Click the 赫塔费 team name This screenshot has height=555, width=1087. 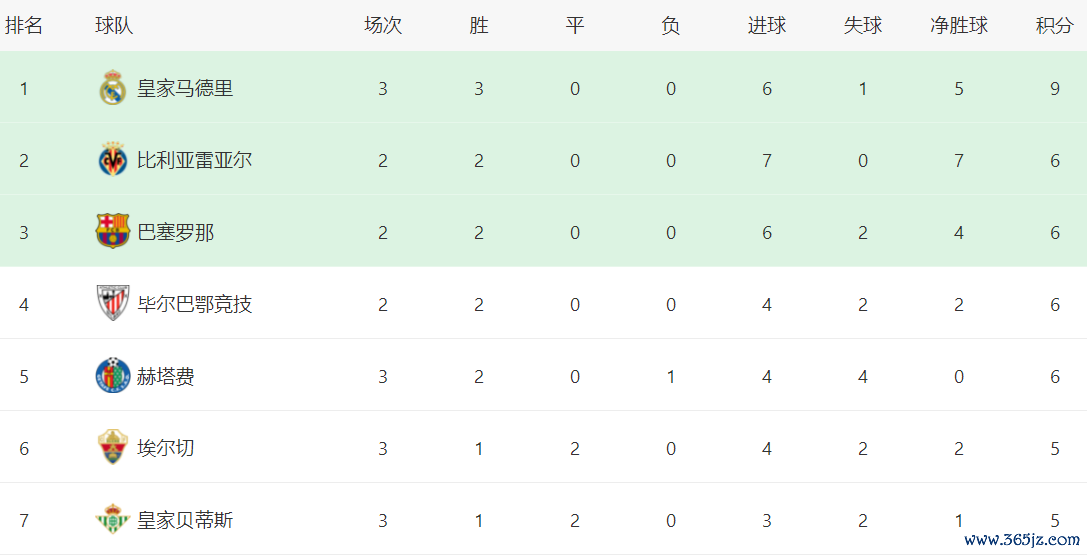click(x=166, y=376)
